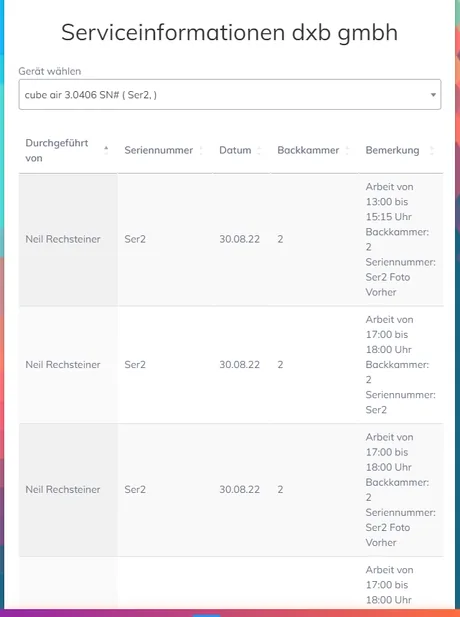460x617 pixels.
Task: Click the Serviceinformationen dxb gmbh heading
Action: click(229, 32)
